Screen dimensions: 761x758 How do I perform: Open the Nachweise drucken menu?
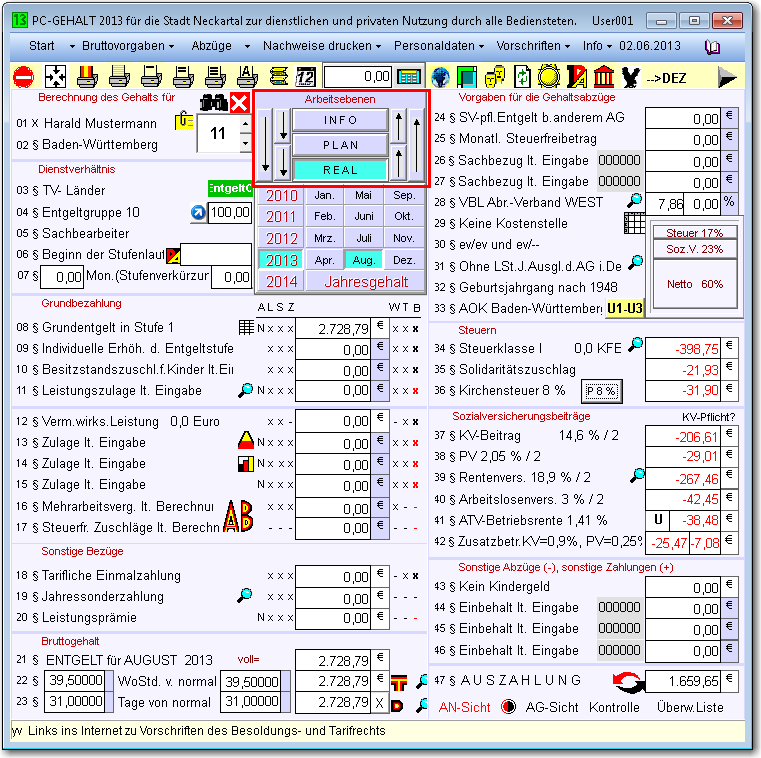(x=321, y=46)
